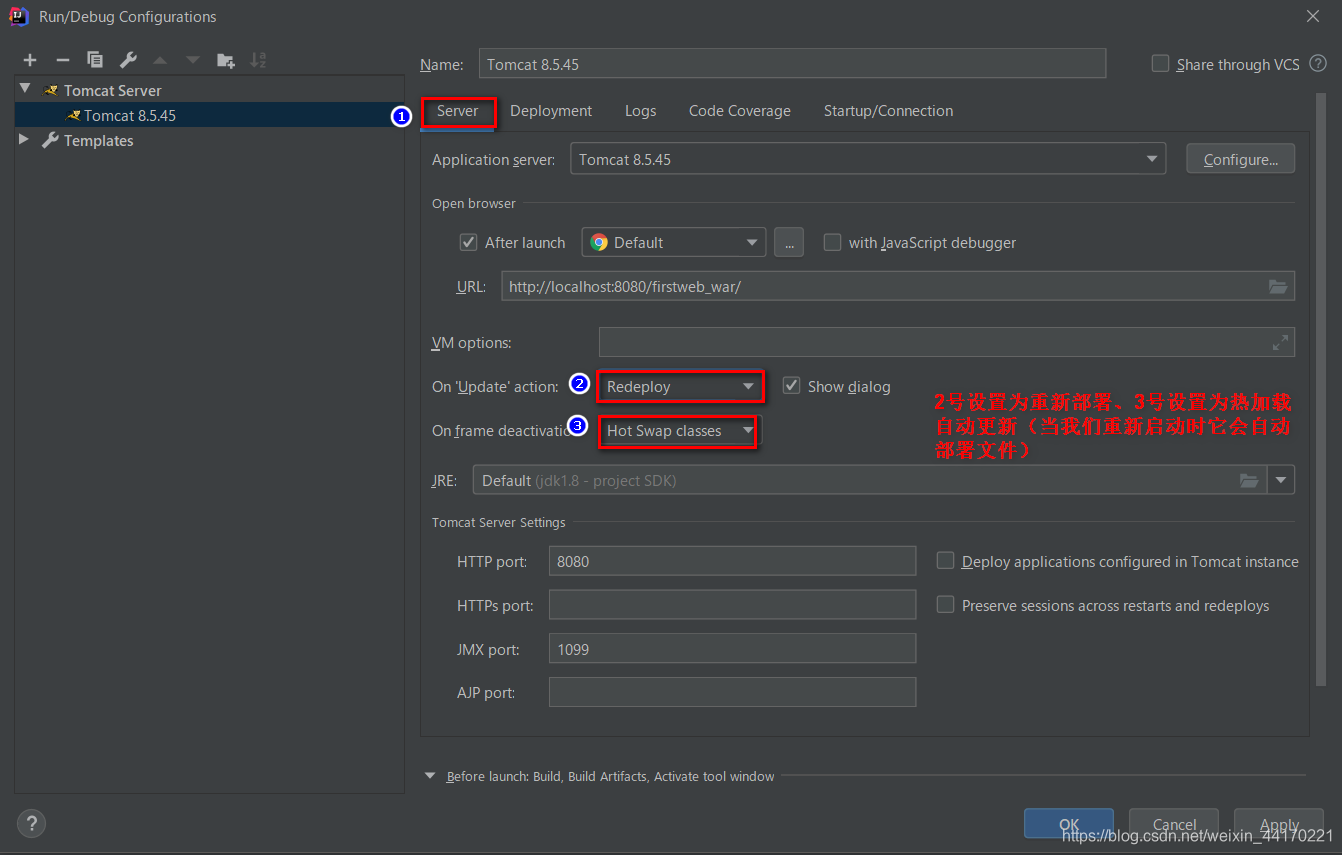This screenshot has width=1342, height=855.
Task: Browse folder icon in JRE field
Action: click(x=1249, y=481)
